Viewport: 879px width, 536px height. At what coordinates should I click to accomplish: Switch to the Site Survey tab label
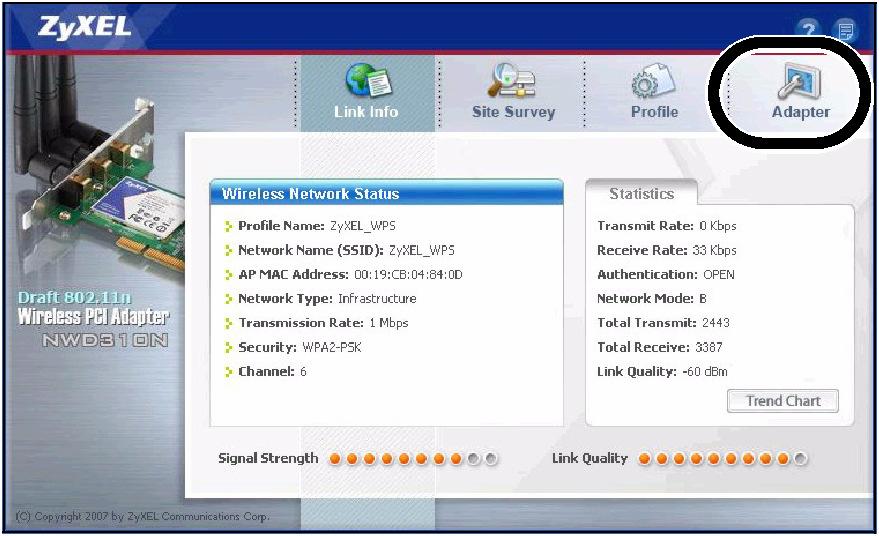(x=513, y=112)
